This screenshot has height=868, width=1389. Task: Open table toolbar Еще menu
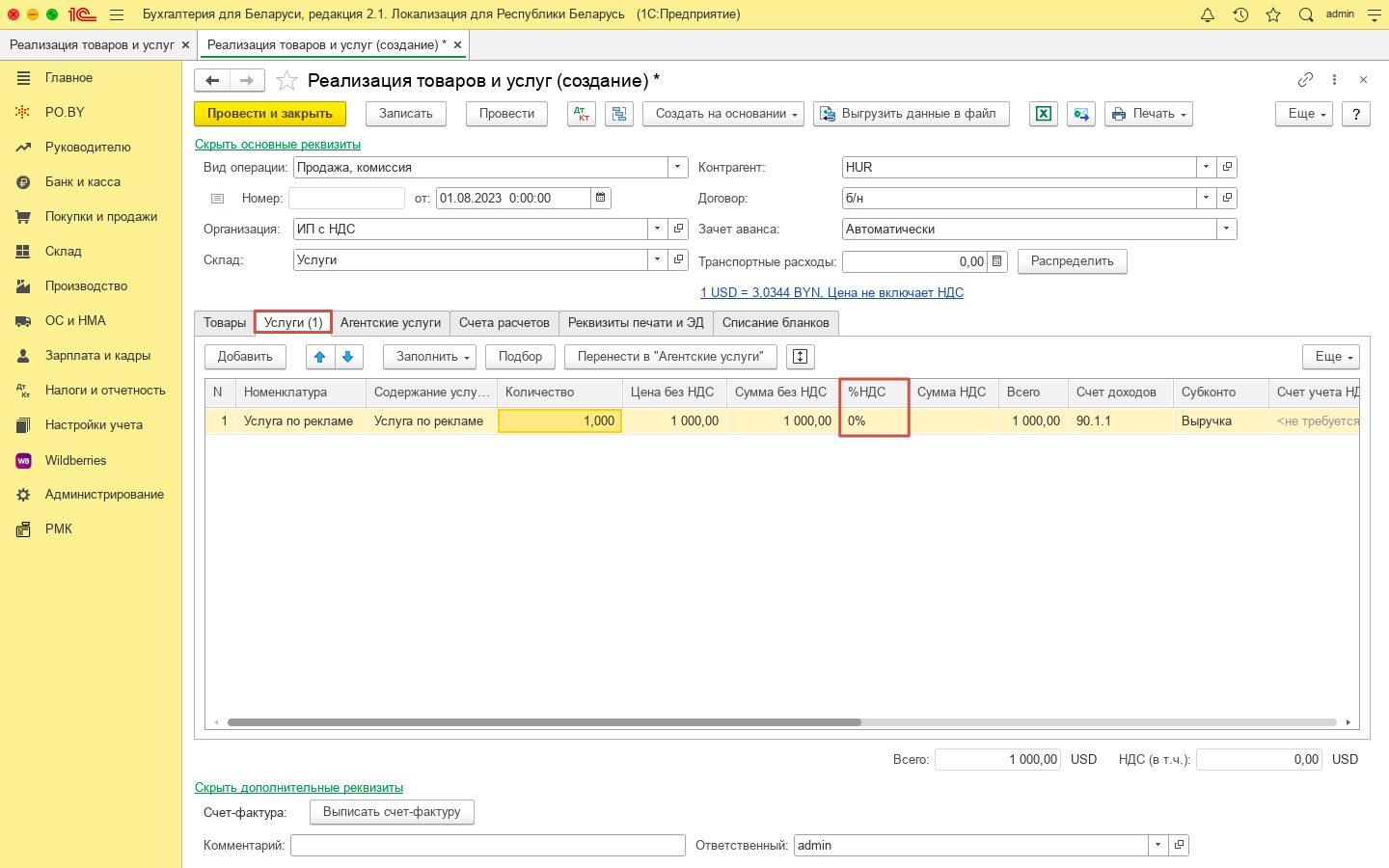pyautogui.click(x=1331, y=357)
